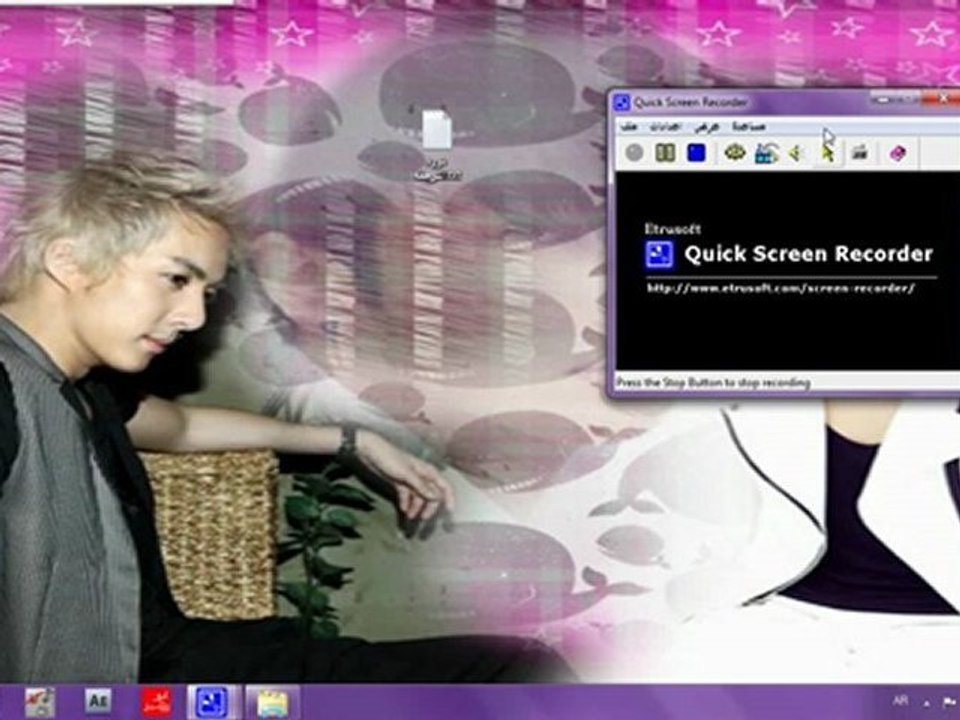Open the second Arabic menu from the right
This screenshot has height=720, width=960.
tap(707, 127)
